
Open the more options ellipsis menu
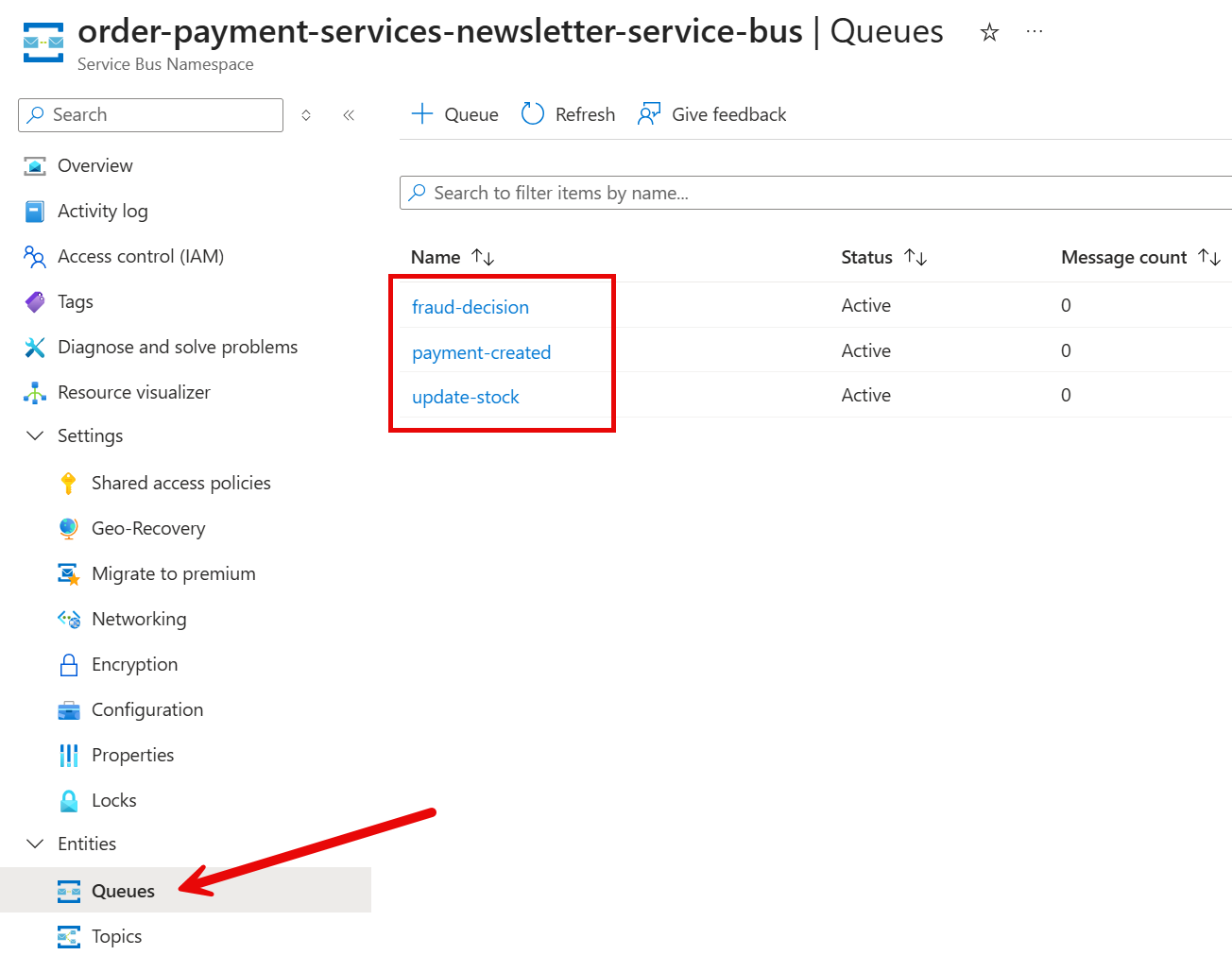point(1035,32)
